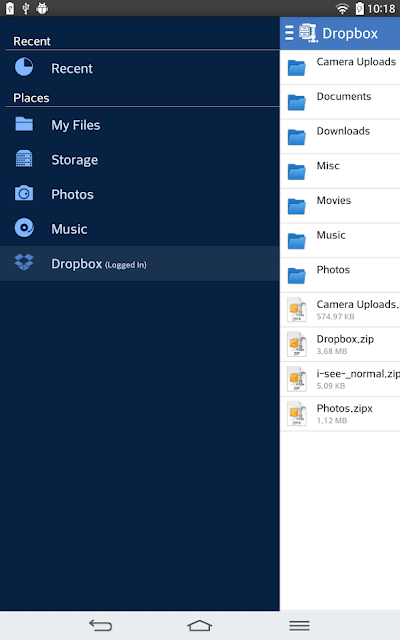
Task: Open the Android menu button
Action: click(299, 625)
